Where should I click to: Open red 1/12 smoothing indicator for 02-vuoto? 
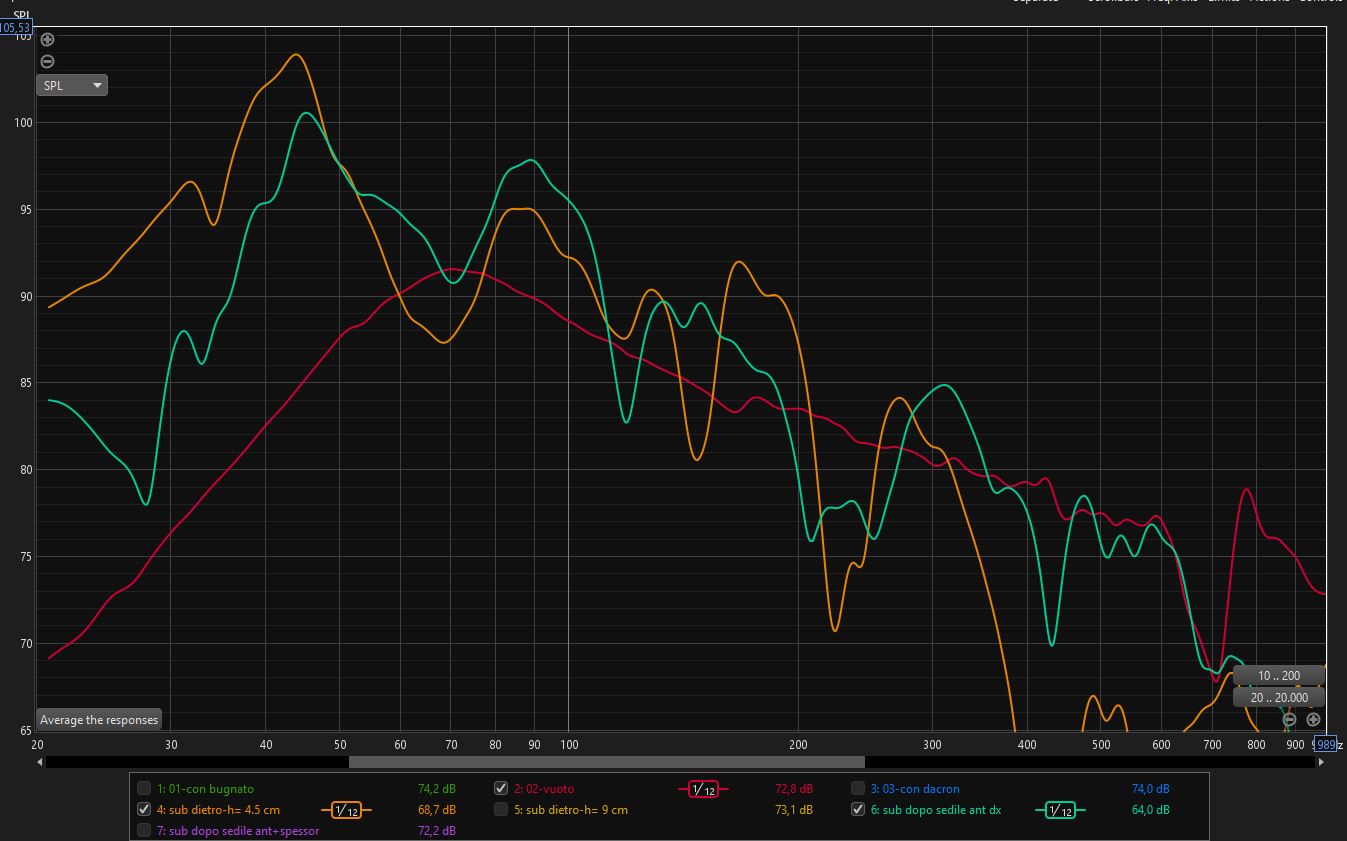pyautogui.click(x=703, y=789)
